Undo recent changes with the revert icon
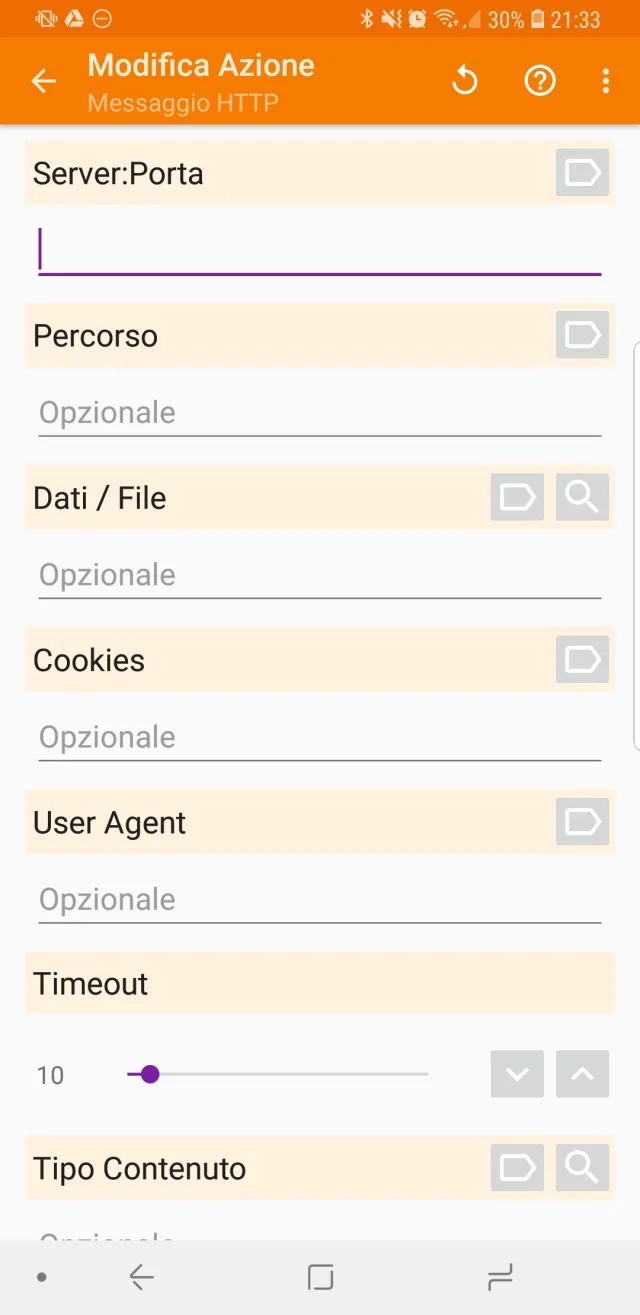 click(464, 80)
